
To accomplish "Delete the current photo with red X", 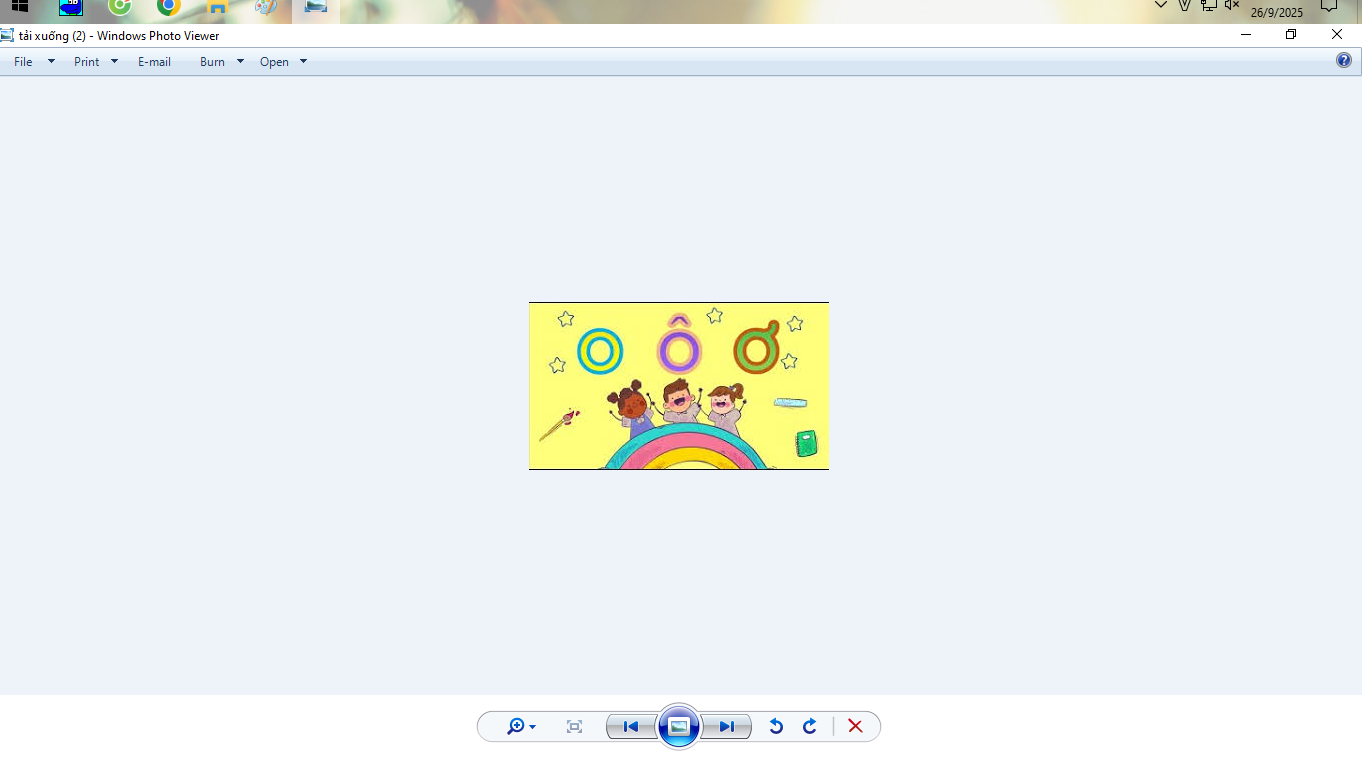I will coord(855,727).
